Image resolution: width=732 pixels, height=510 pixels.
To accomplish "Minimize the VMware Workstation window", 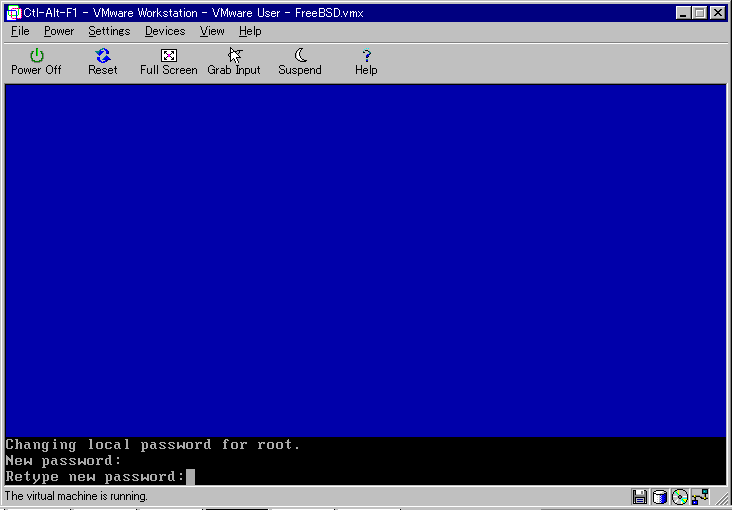I will point(683,13).
